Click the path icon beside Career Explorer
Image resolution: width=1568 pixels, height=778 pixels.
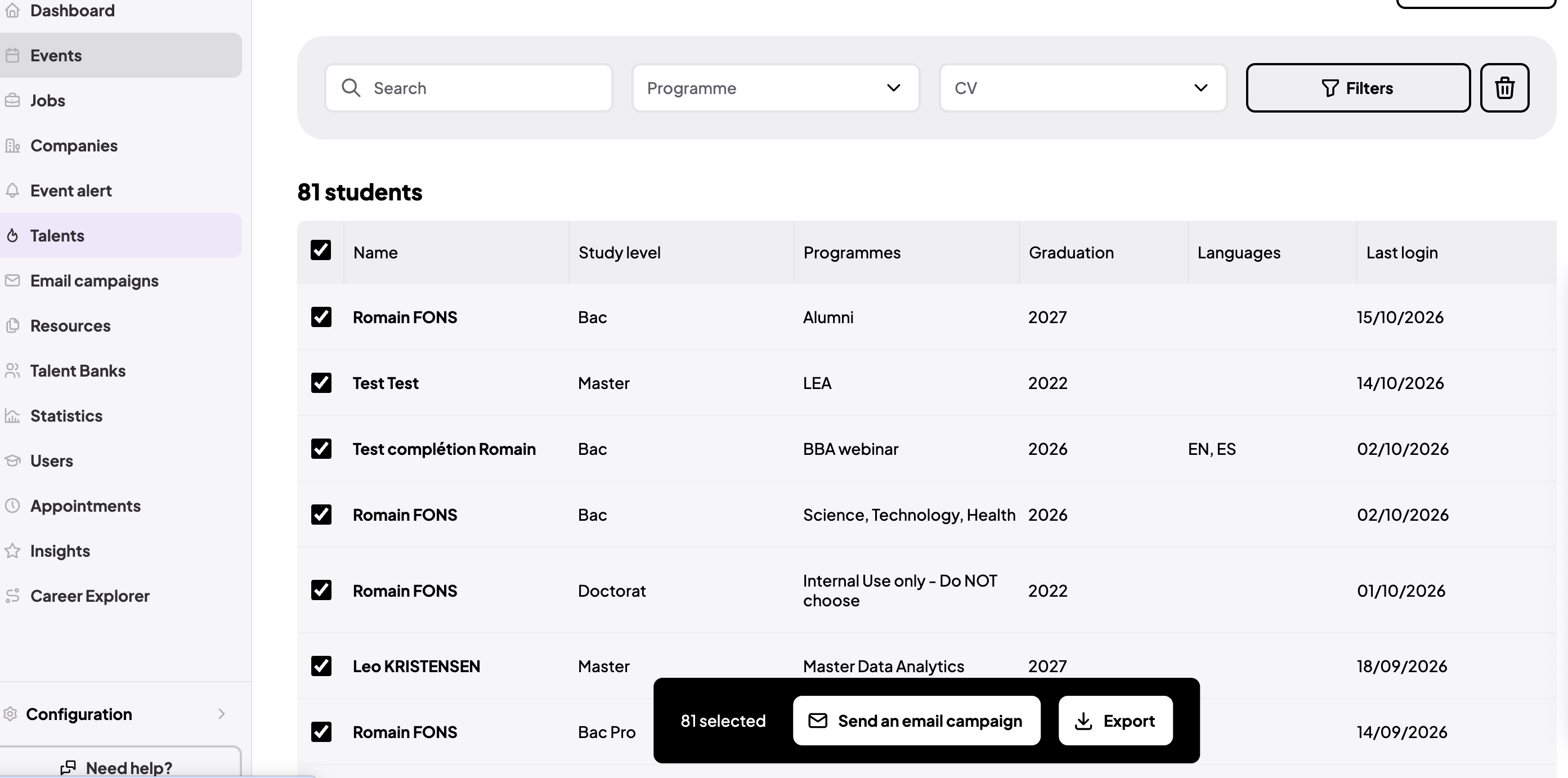click(x=12, y=596)
